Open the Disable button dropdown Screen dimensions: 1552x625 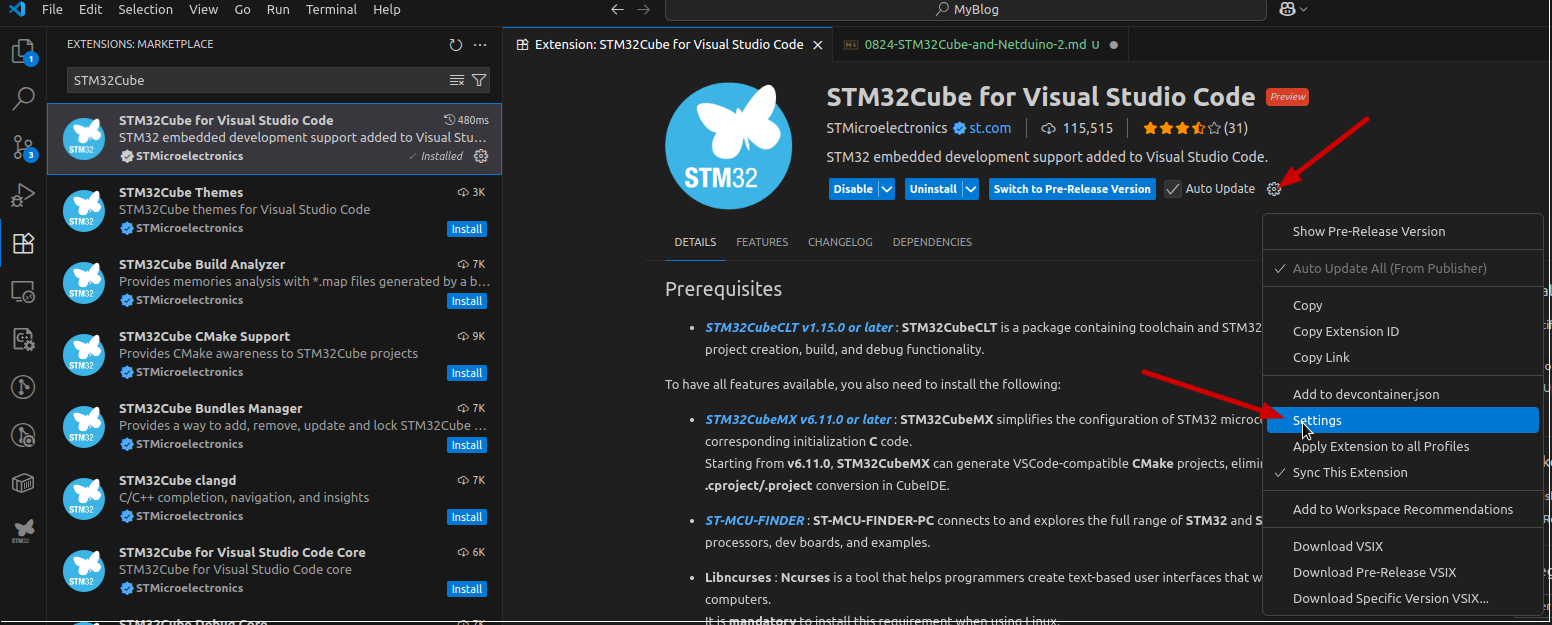pos(884,188)
